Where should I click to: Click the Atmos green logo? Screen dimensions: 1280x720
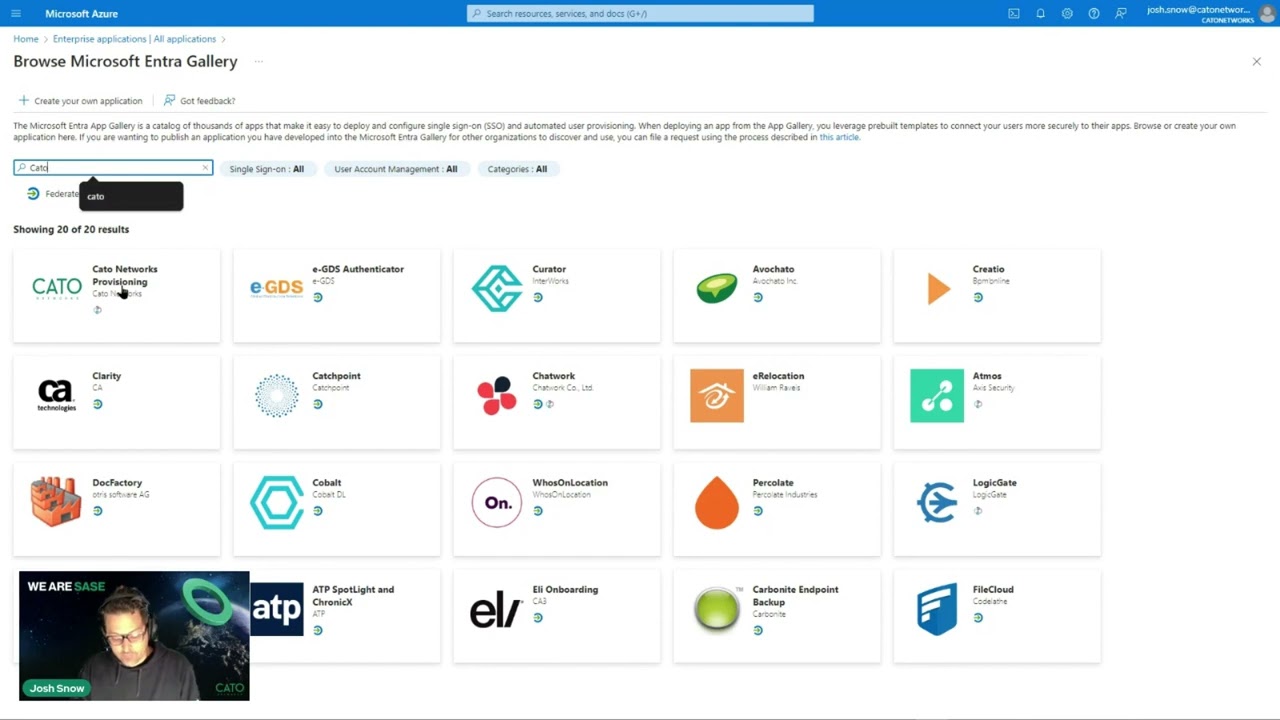pyautogui.click(x=937, y=395)
